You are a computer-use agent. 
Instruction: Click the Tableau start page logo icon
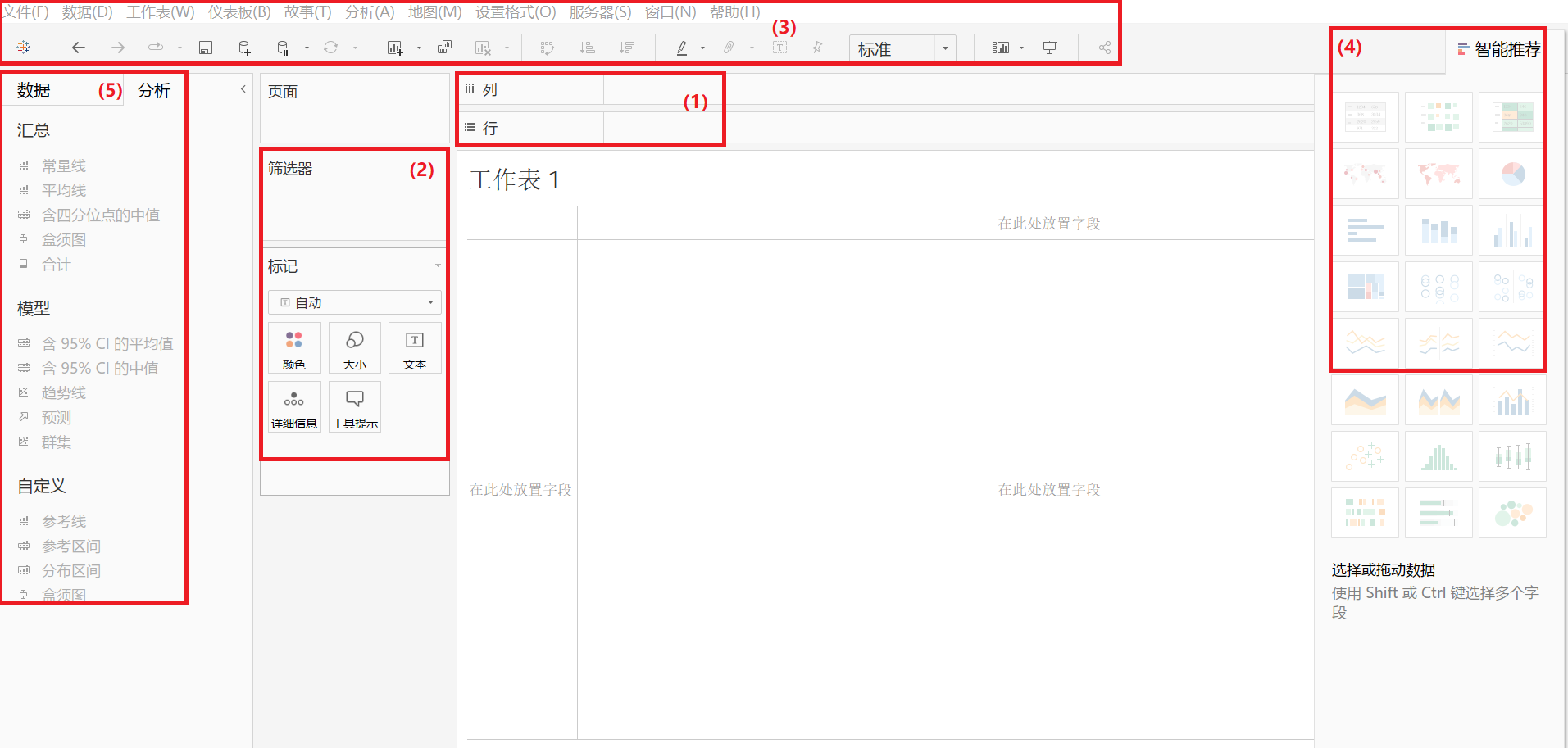point(24,48)
